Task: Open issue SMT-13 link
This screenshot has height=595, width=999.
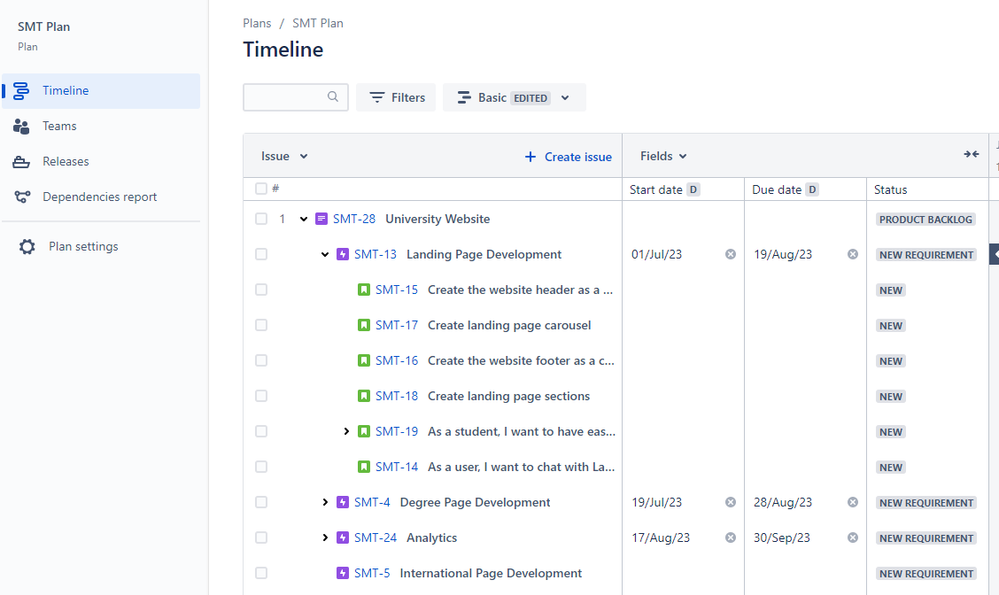Action: point(375,254)
